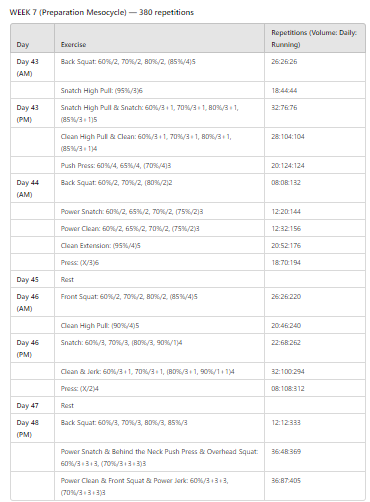This screenshot has height=502, width=370.
Task: Click the Clean High Pull (90%/4)5 cell
Action: pos(160,325)
